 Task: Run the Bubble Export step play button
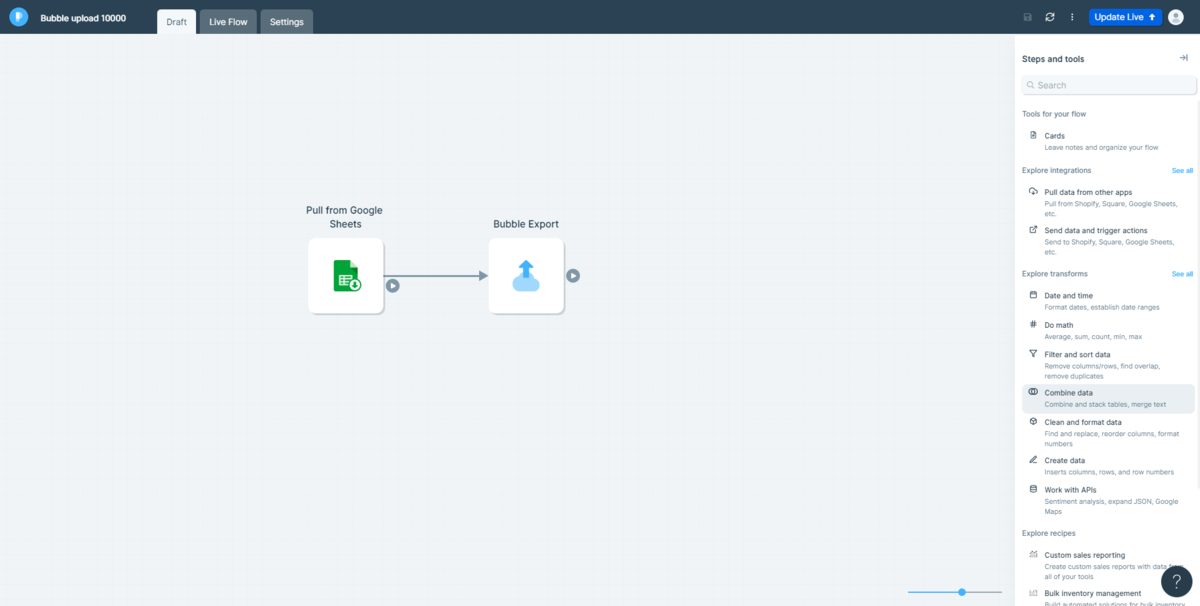573,275
